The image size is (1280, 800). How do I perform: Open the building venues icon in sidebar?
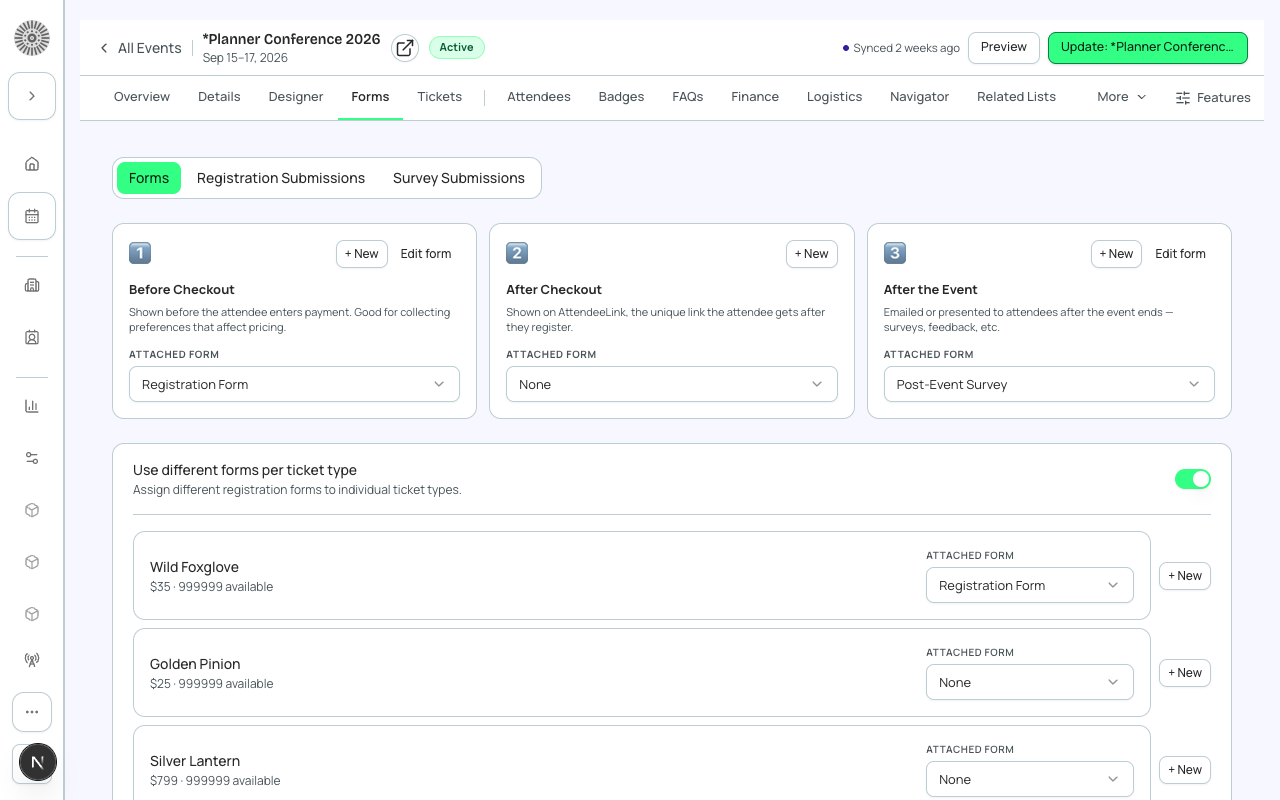(32, 285)
